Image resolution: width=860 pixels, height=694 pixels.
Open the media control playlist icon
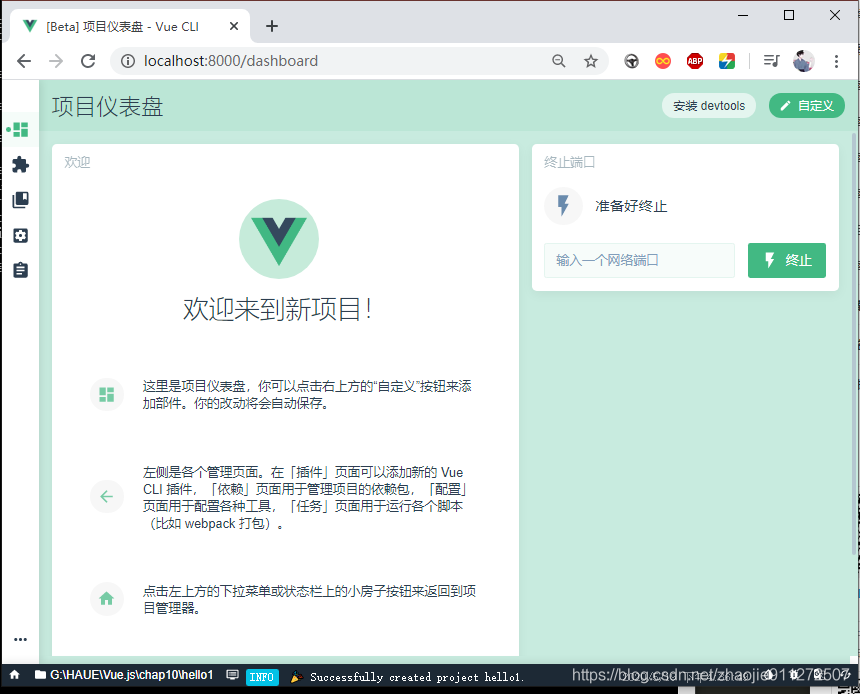point(772,61)
